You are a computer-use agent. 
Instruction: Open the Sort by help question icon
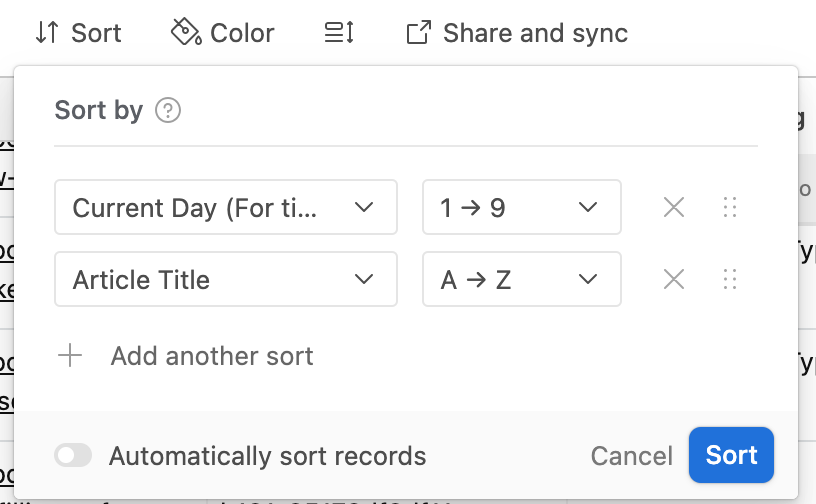(168, 110)
